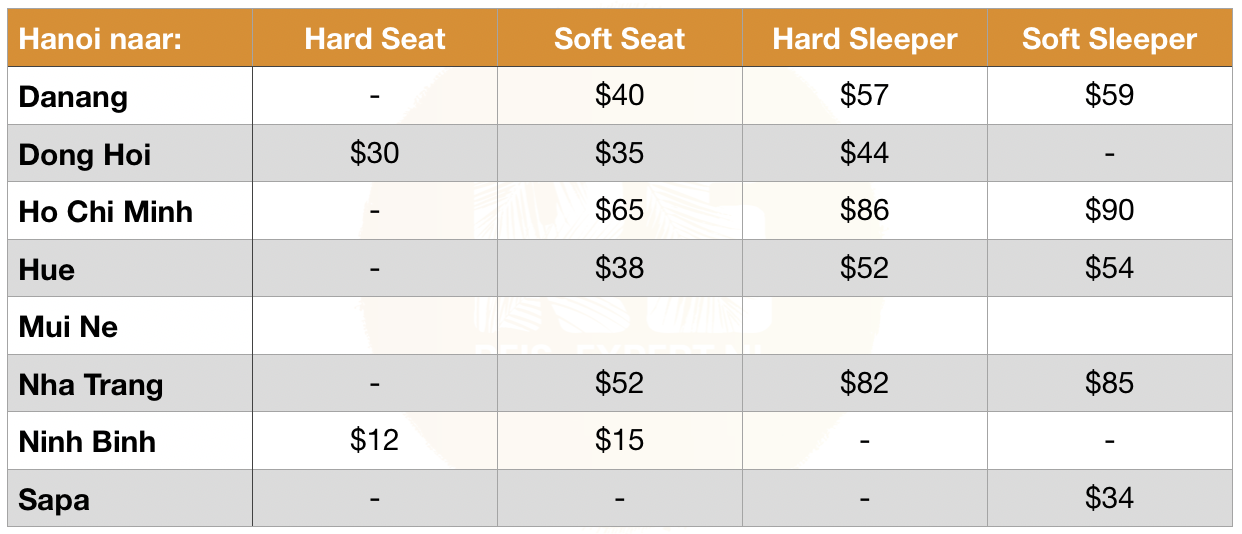Select the Hard Seat column header

375,39
